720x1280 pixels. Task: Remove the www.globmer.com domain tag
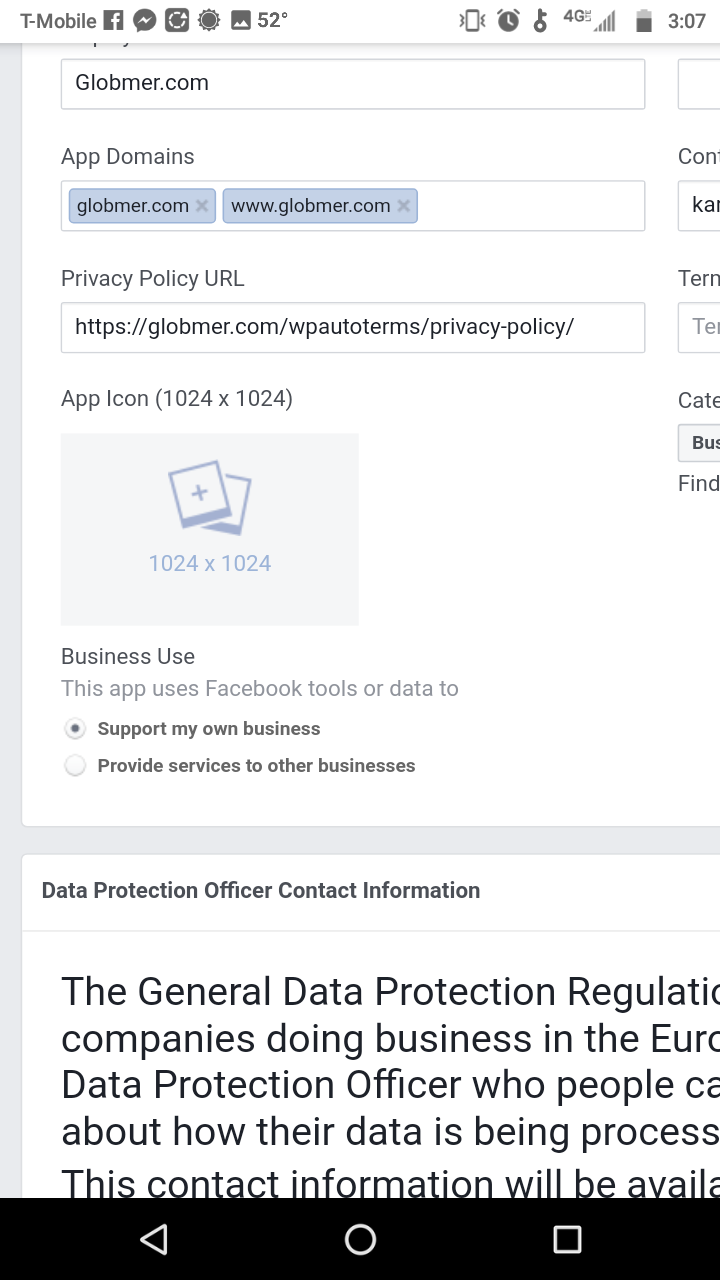pos(404,206)
